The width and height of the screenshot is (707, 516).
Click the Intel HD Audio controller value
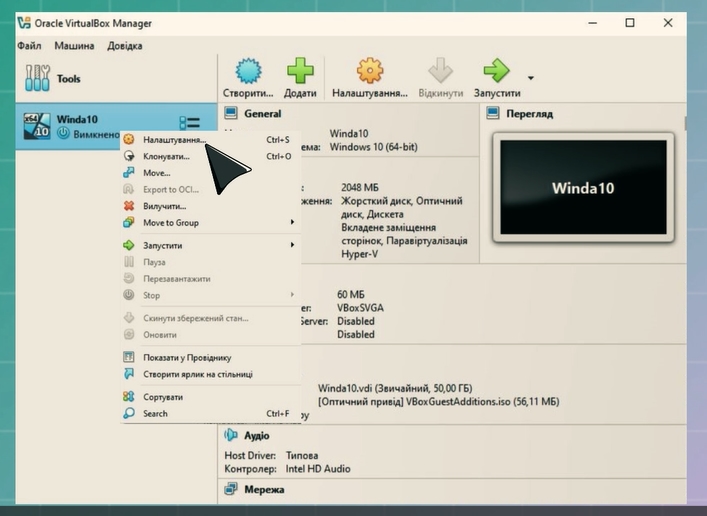[318, 469]
